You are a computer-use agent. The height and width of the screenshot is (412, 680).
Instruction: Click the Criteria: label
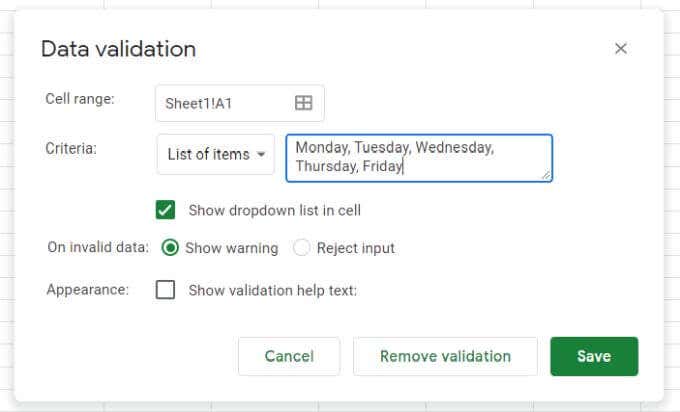tap(71, 148)
